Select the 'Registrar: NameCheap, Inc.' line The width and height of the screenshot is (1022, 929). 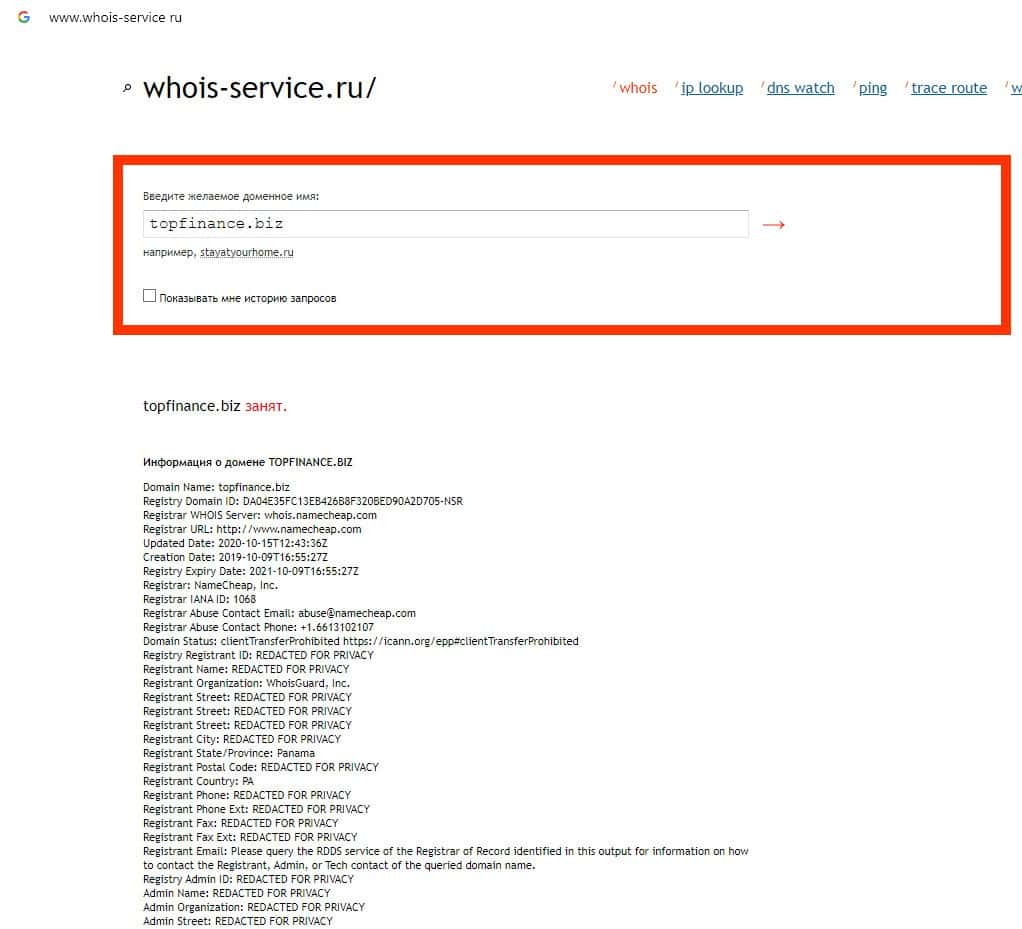211,585
